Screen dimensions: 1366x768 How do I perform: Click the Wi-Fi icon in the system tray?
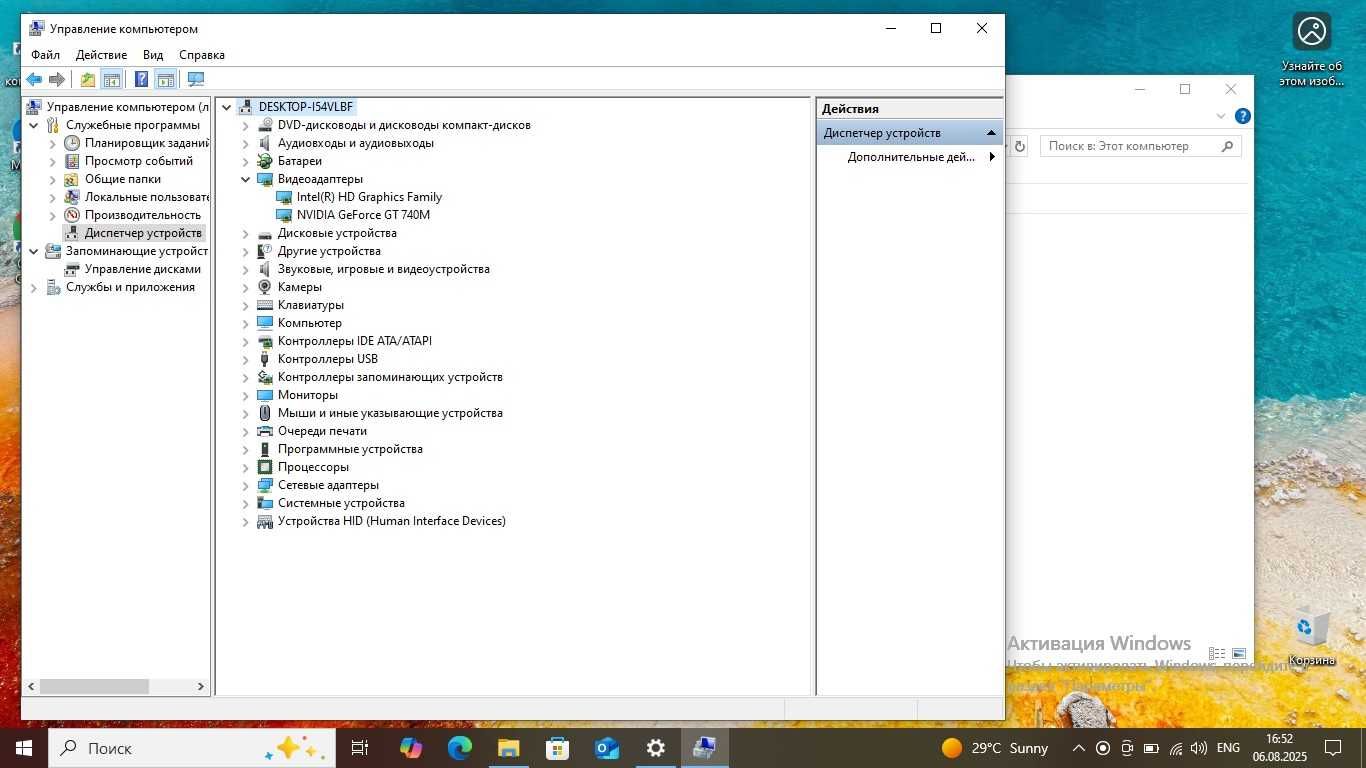tap(1175, 748)
